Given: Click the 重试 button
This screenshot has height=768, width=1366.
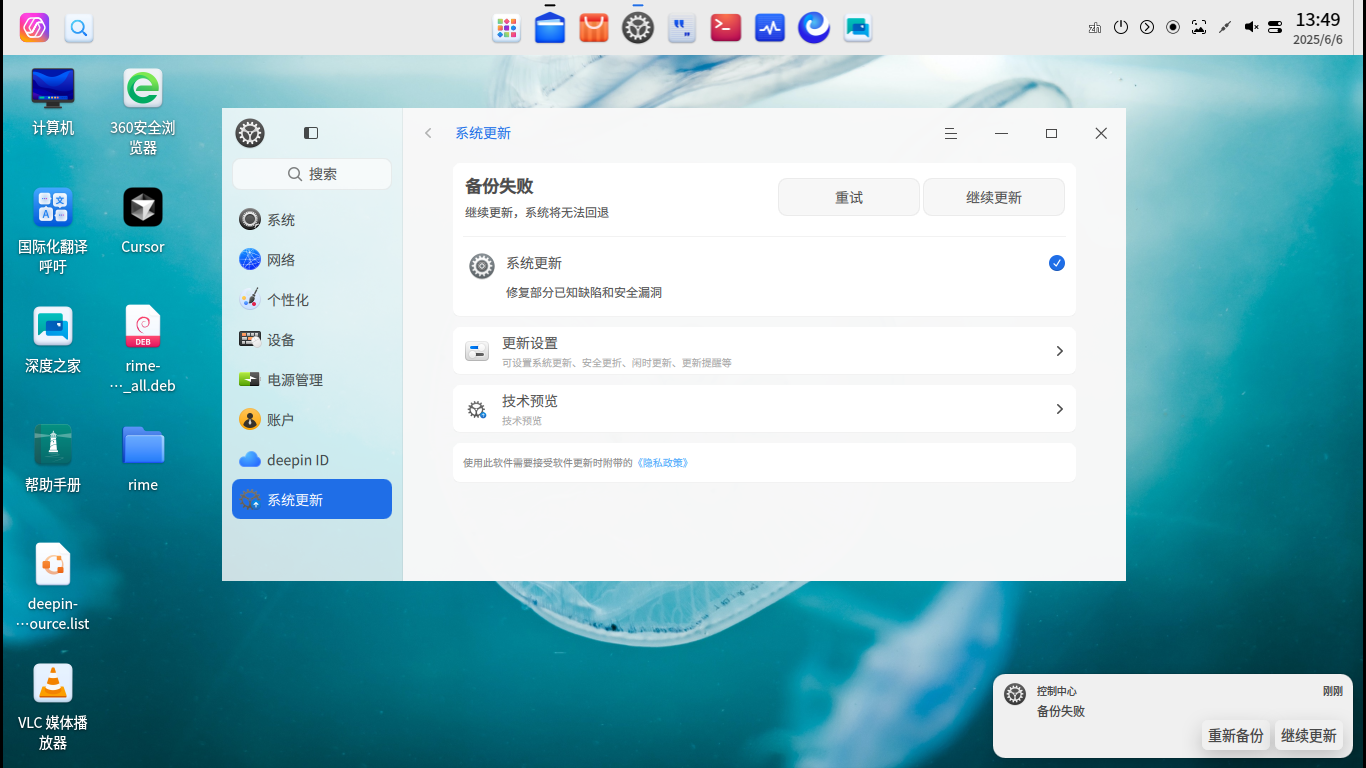Looking at the screenshot, I should 849,197.
